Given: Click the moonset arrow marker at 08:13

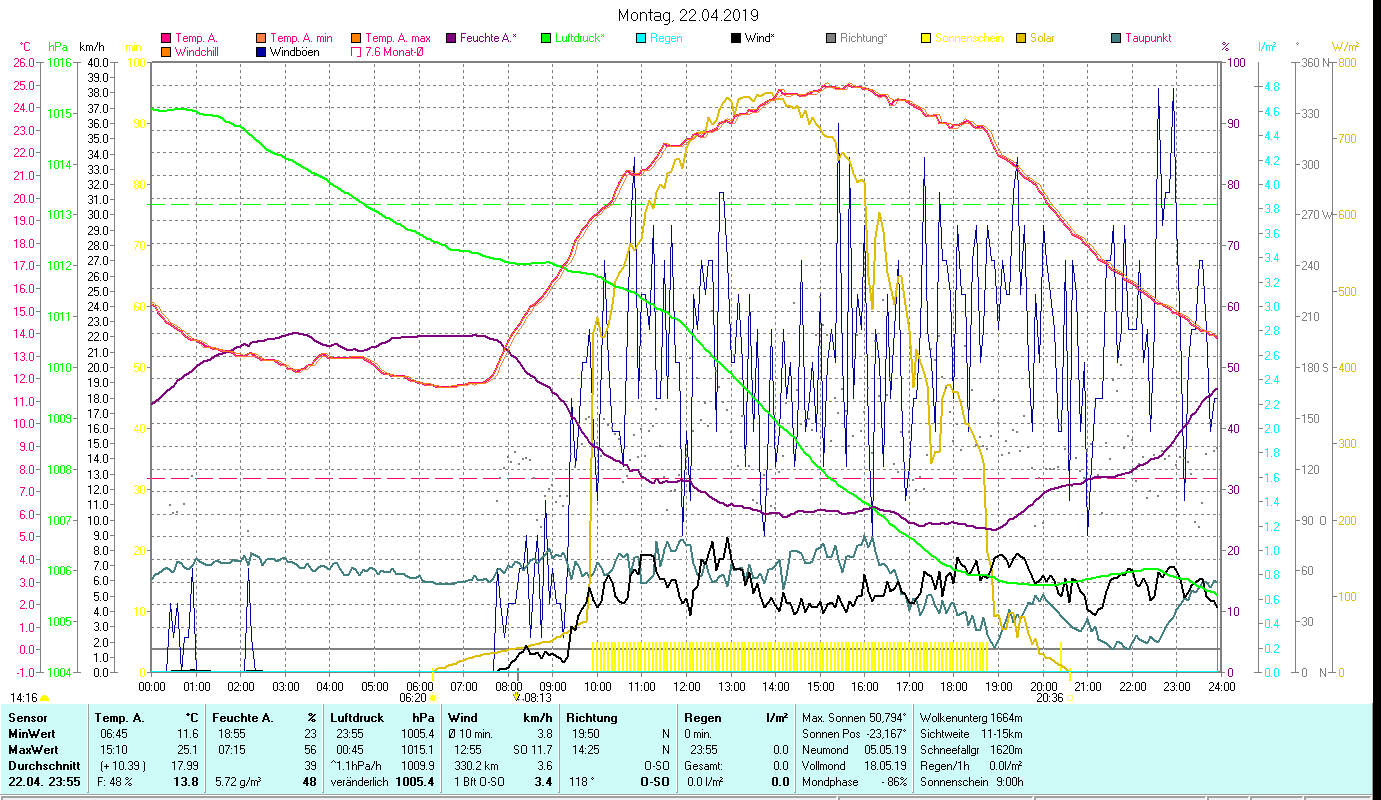Looking at the screenshot, I should pyautogui.click(x=516, y=698).
